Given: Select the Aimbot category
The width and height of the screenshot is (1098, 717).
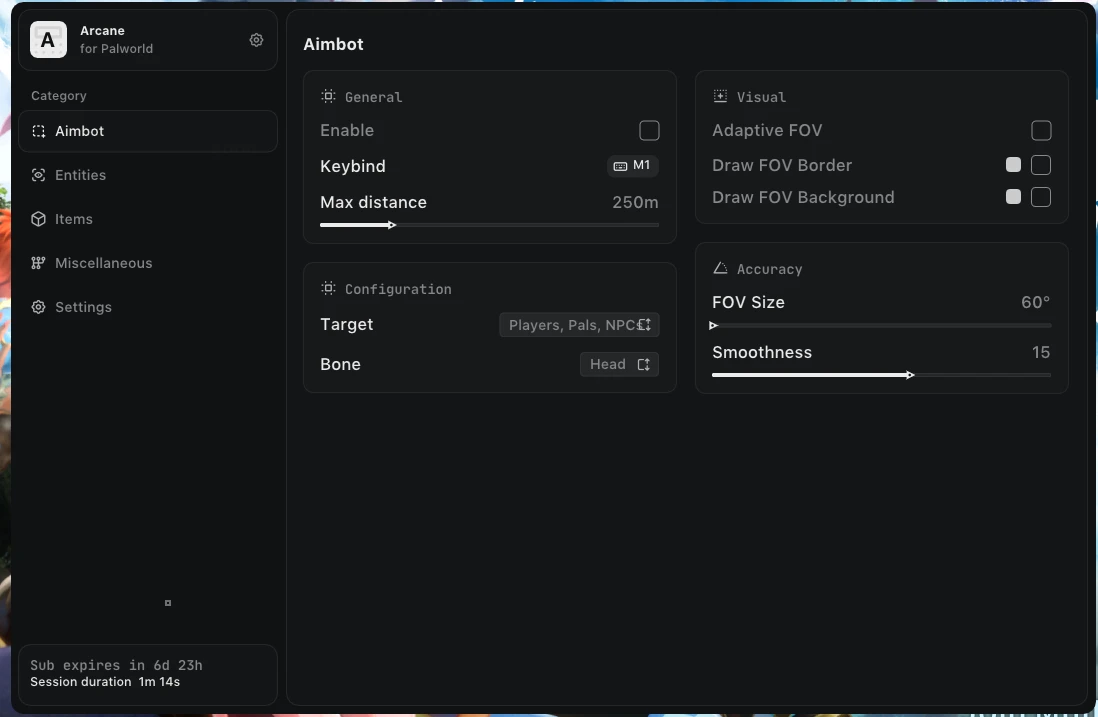Looking at the screenshot, I should (148, 131).
